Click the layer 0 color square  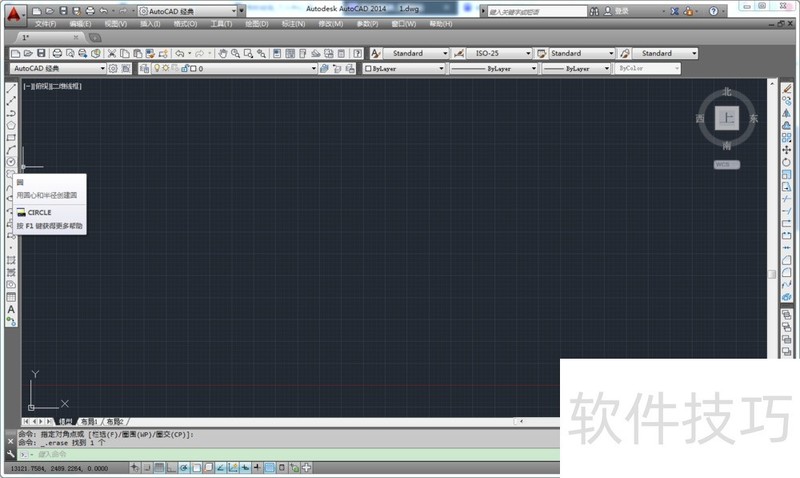193,68
